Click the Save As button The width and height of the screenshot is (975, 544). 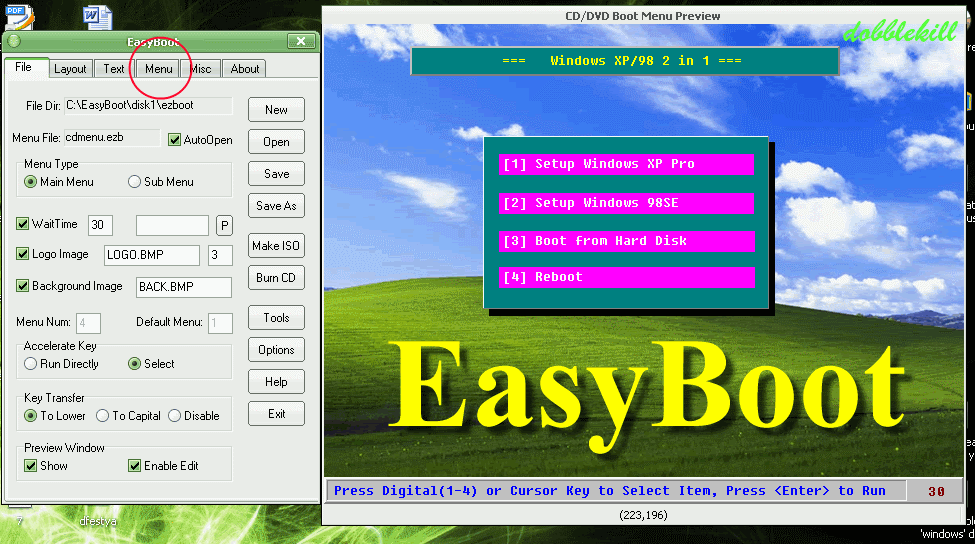(276, 206)
